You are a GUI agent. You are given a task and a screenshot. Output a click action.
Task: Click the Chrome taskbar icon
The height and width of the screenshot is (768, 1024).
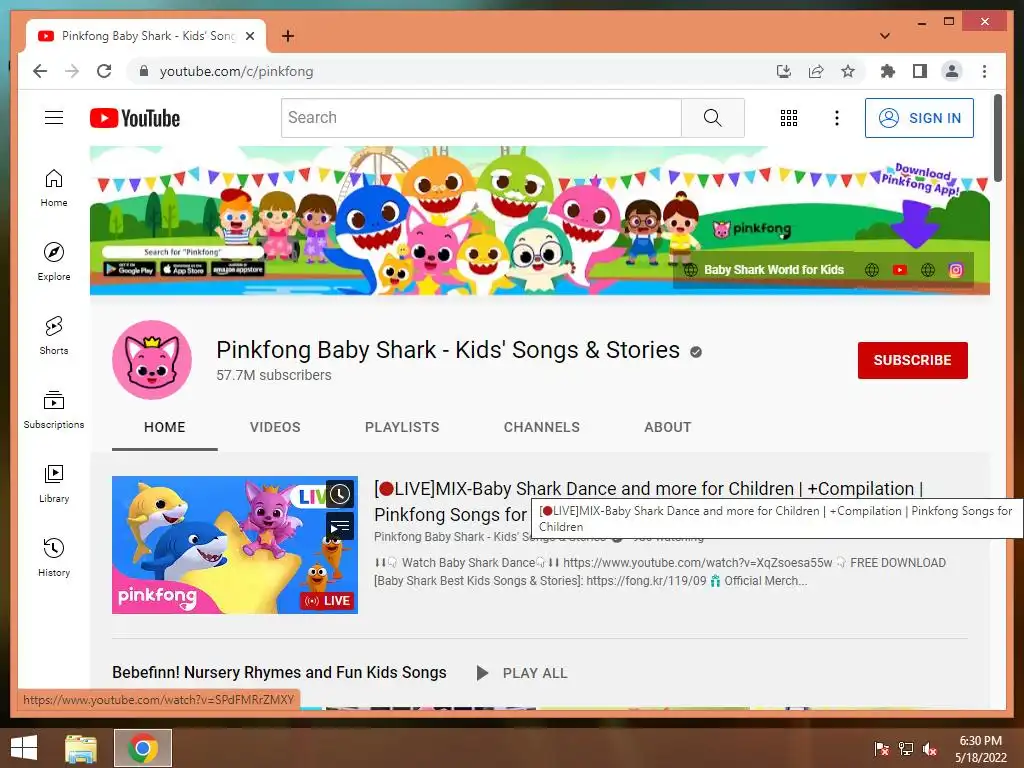[x=143, y=748]
